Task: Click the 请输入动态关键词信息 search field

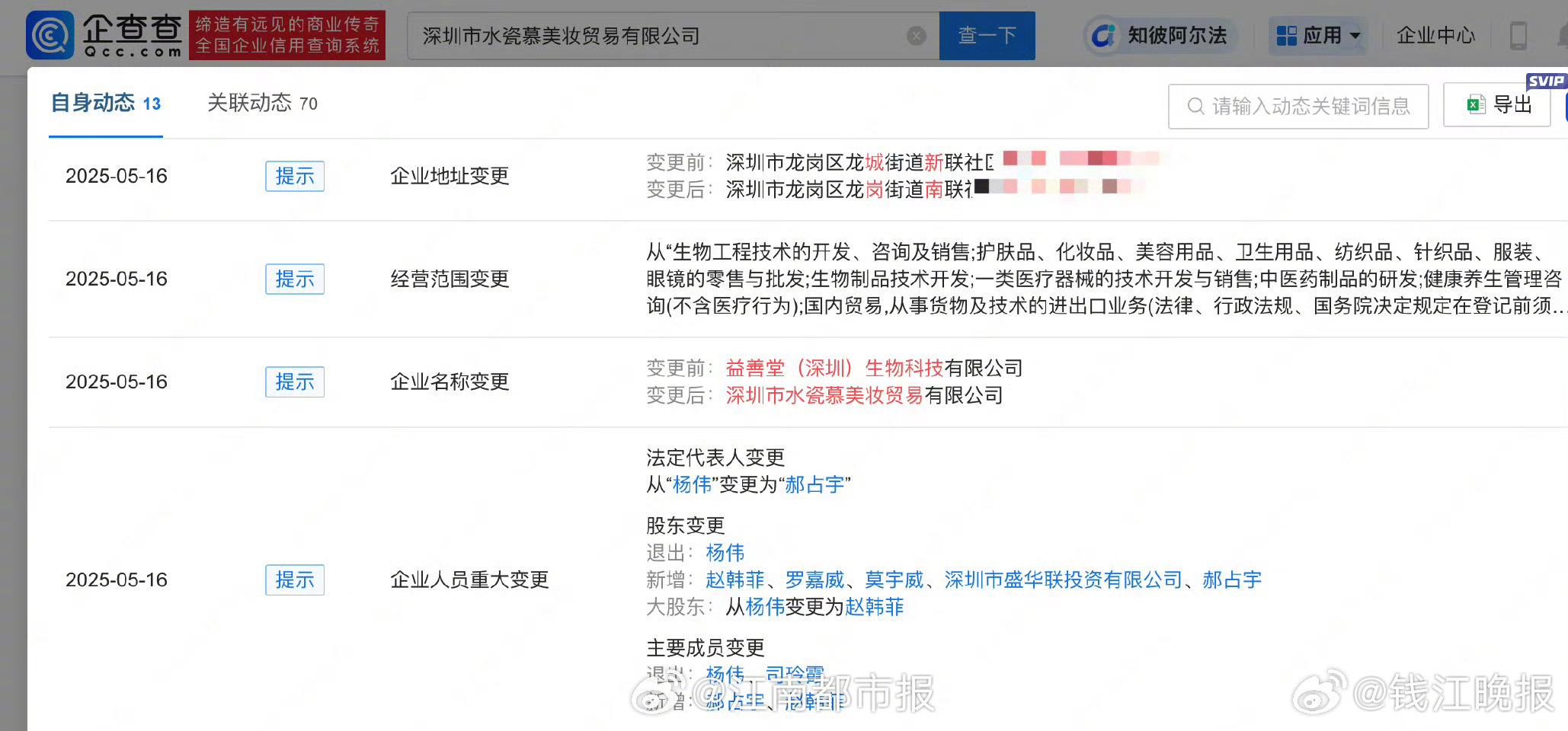Action: [1298, 106]
